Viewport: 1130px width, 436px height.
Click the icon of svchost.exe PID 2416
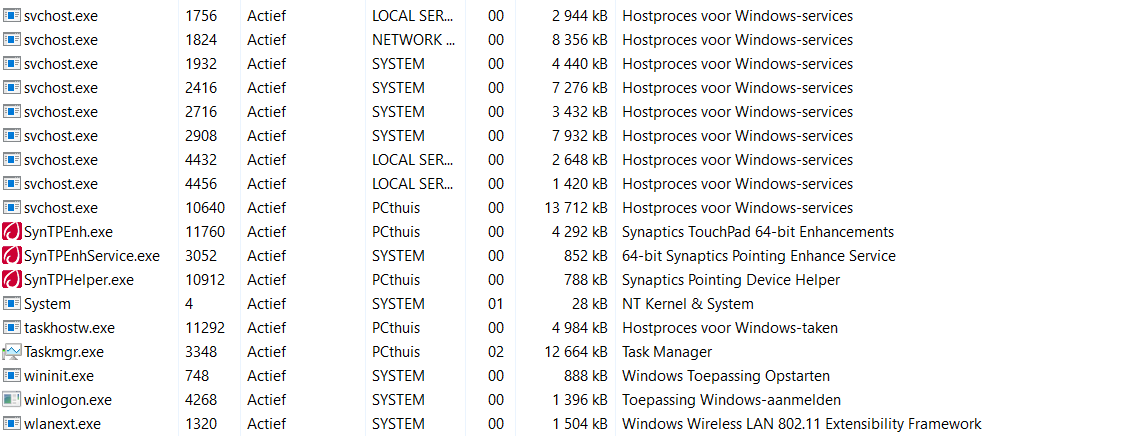[12, 88]
